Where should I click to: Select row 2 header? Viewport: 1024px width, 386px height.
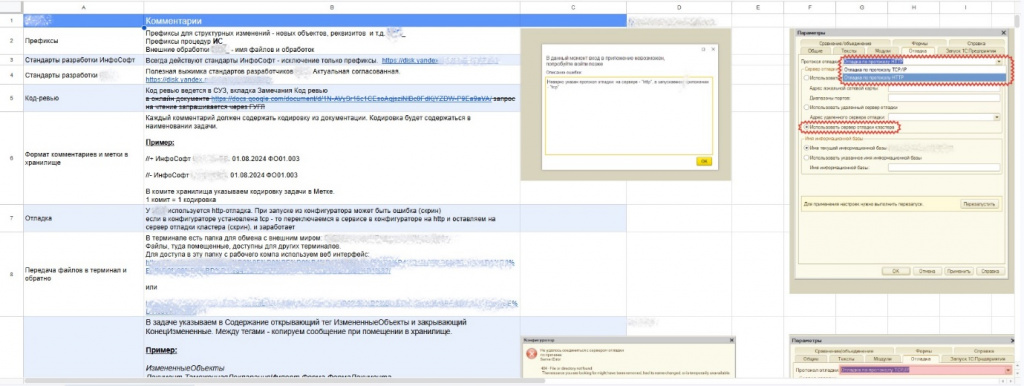(x=11, y=40)
